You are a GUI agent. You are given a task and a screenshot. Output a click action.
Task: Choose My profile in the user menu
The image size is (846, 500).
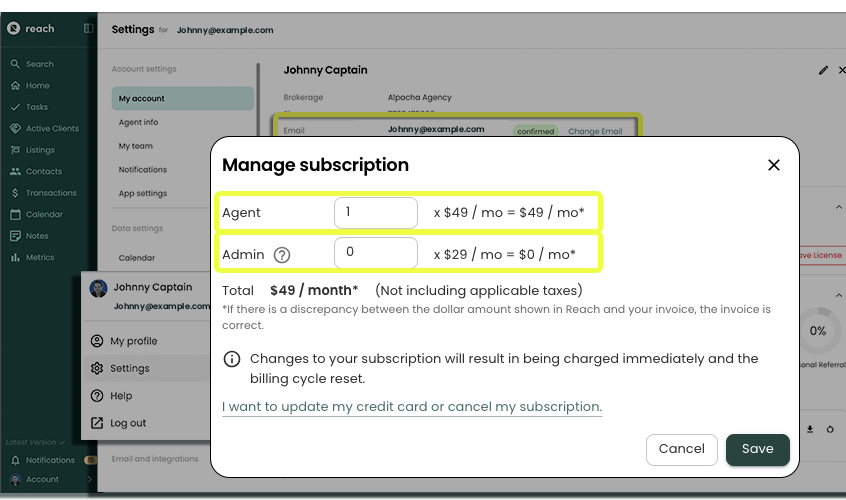133,341
